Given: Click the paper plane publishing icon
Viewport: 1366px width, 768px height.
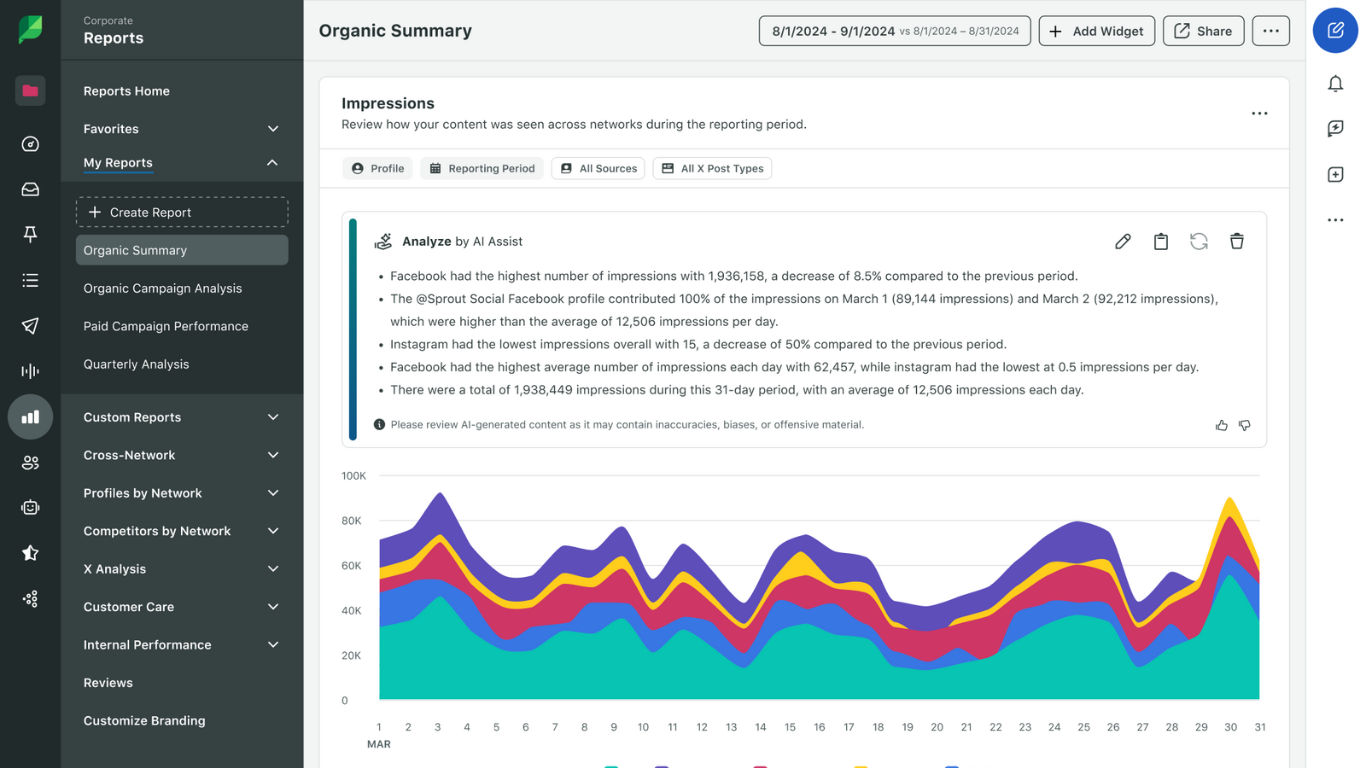Looking at the screenshot, I should click(x=30, y=326).
